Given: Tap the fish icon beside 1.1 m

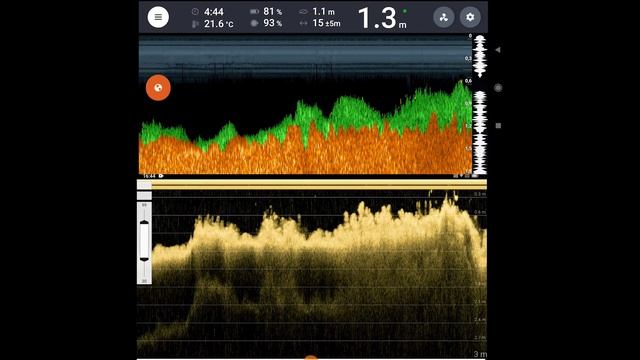Looking at the screenshot, I should (x=303, y=12).
